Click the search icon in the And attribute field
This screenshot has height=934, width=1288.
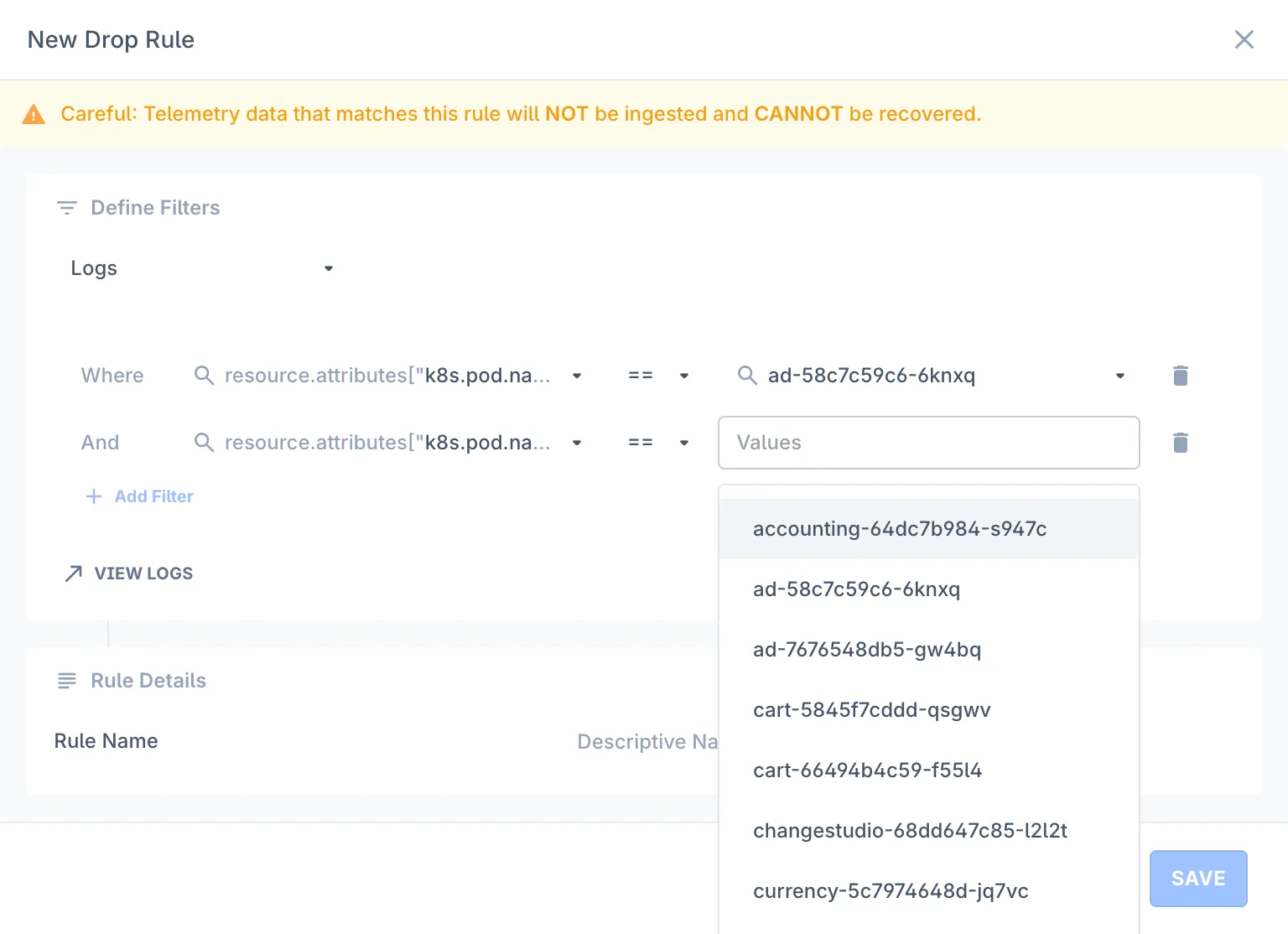point(204,442)
